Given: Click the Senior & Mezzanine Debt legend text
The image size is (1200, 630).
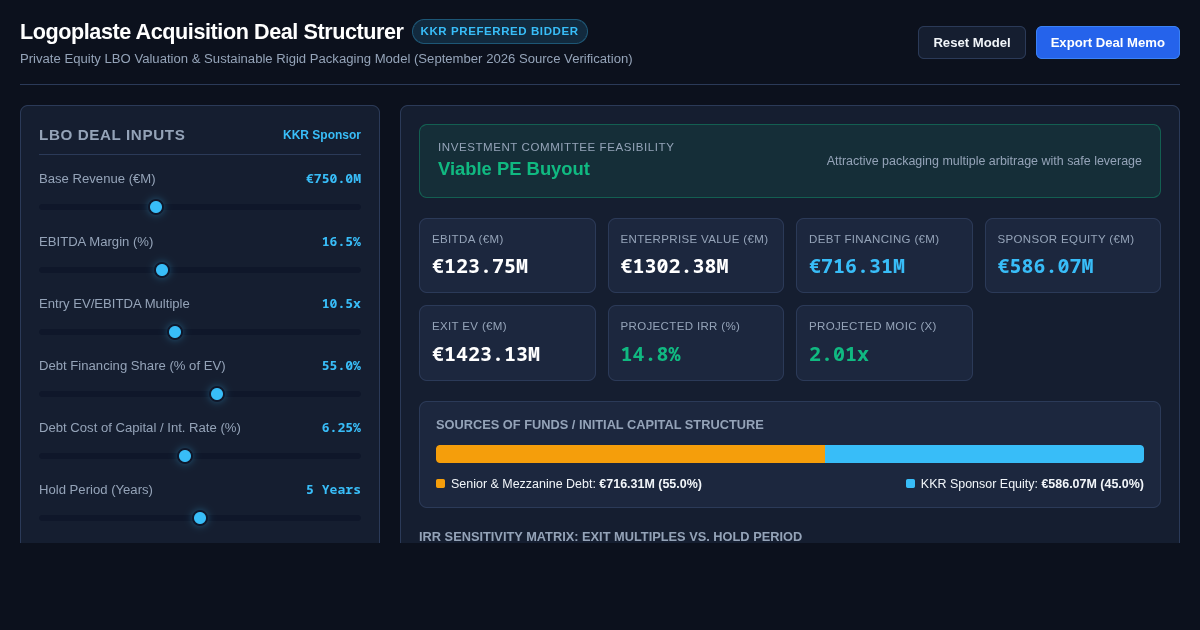Looking at the screenshot, I should coord(576,484).
